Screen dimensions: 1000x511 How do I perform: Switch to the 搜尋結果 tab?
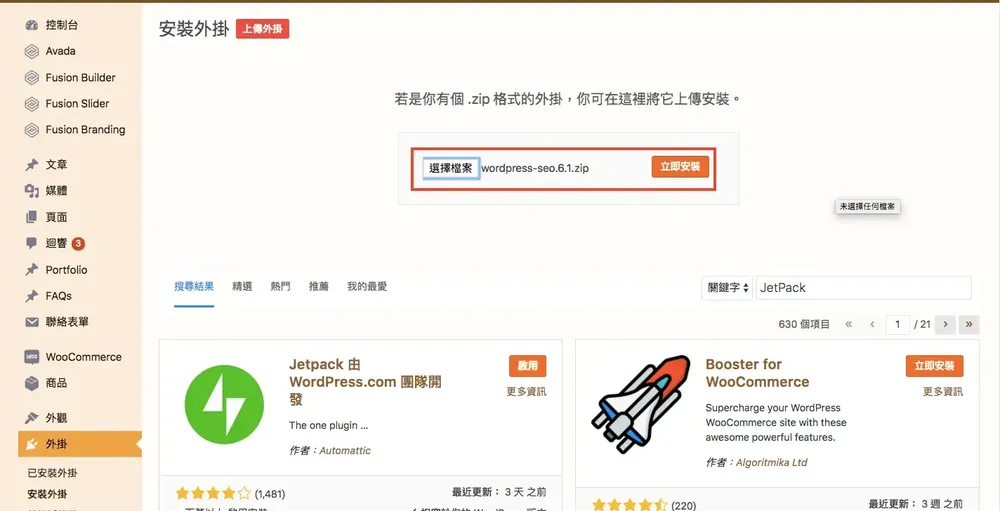coord(194,286)
